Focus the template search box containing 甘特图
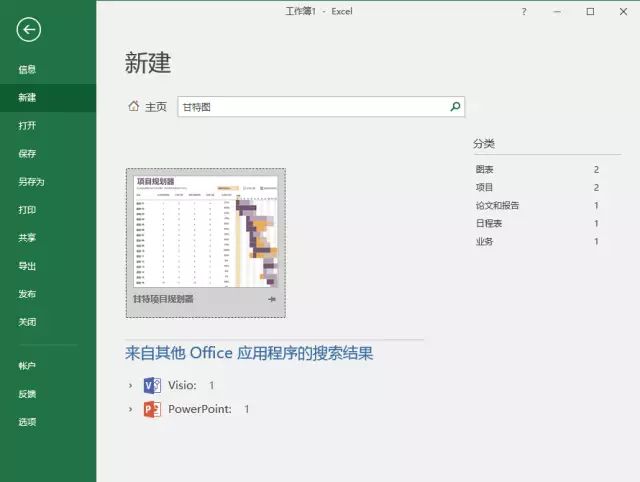This screenshot has width=640, height=482. click(321, 107)
